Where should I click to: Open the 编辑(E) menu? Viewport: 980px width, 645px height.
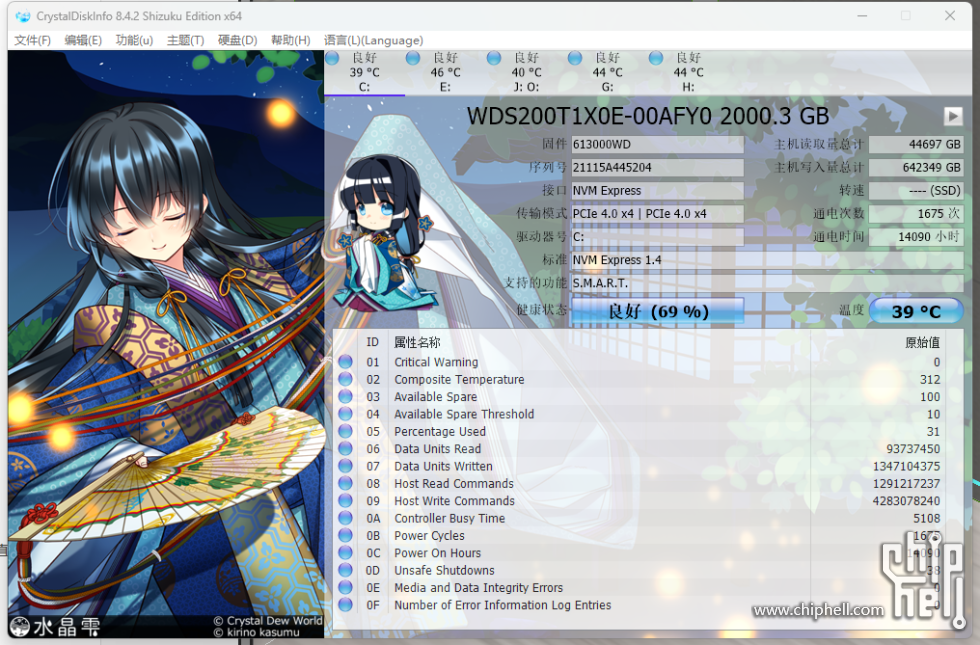pos(83,40)
